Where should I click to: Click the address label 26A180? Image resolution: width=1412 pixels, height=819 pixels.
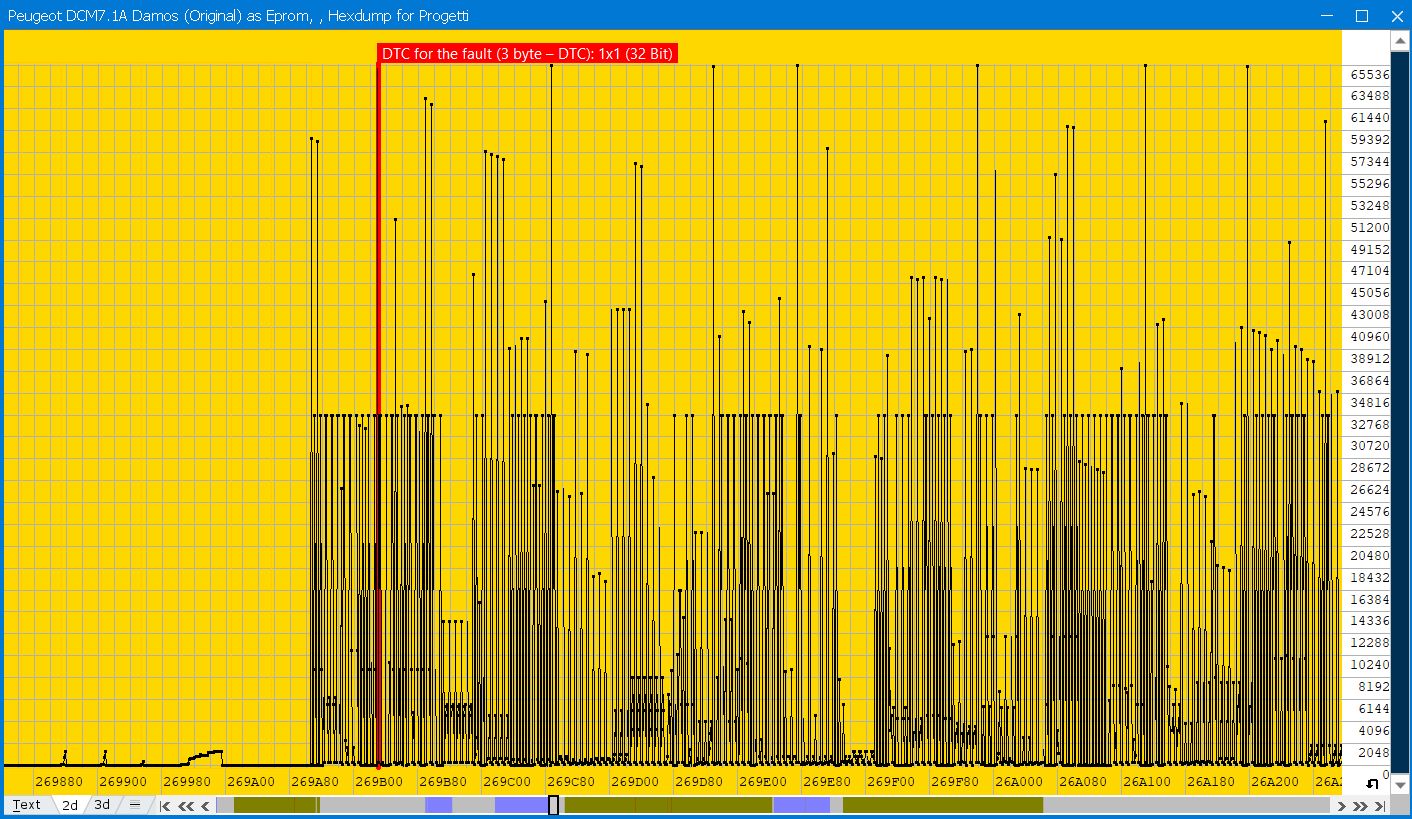tap(1211, 781)
